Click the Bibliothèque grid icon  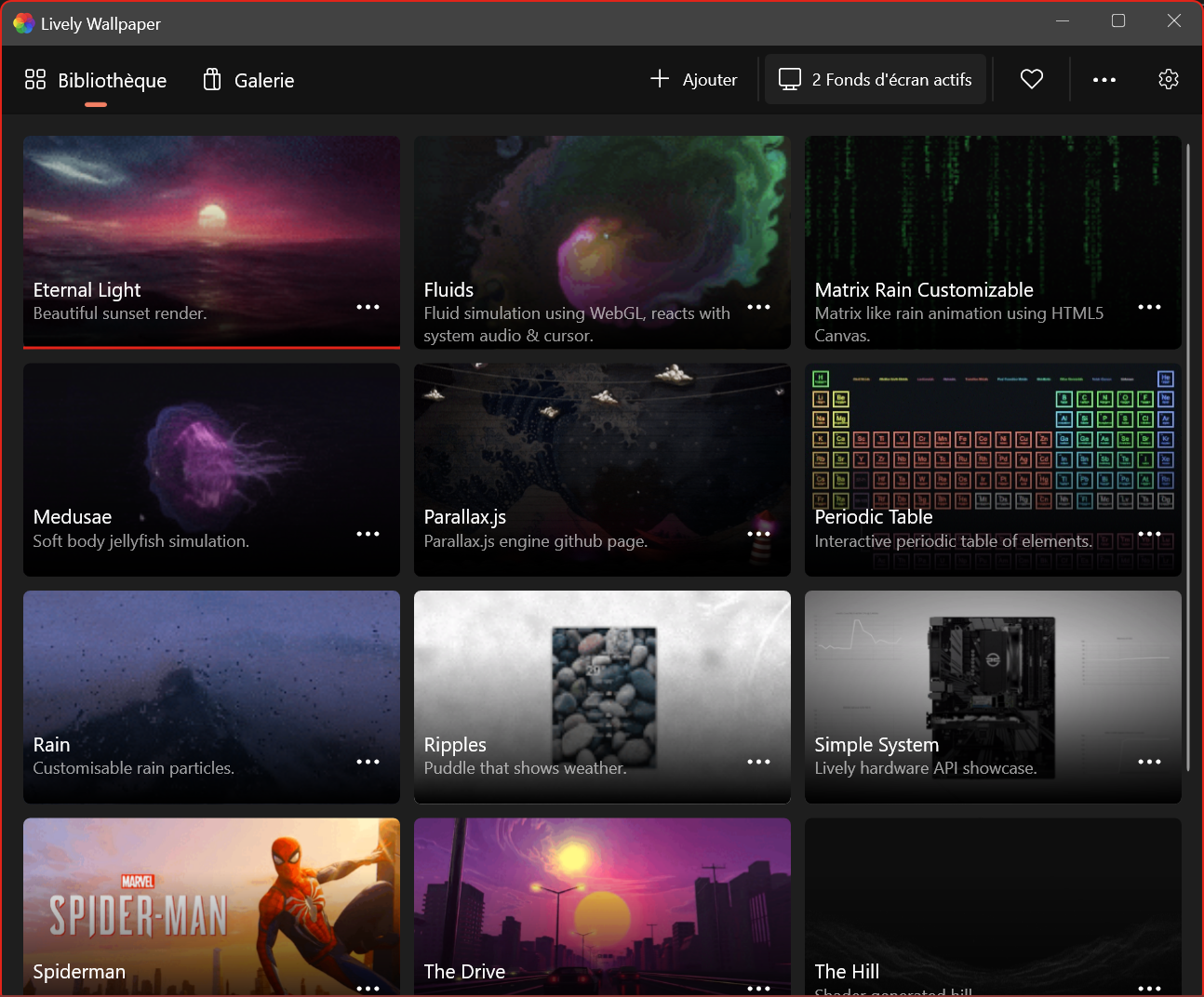coord(35,79)
